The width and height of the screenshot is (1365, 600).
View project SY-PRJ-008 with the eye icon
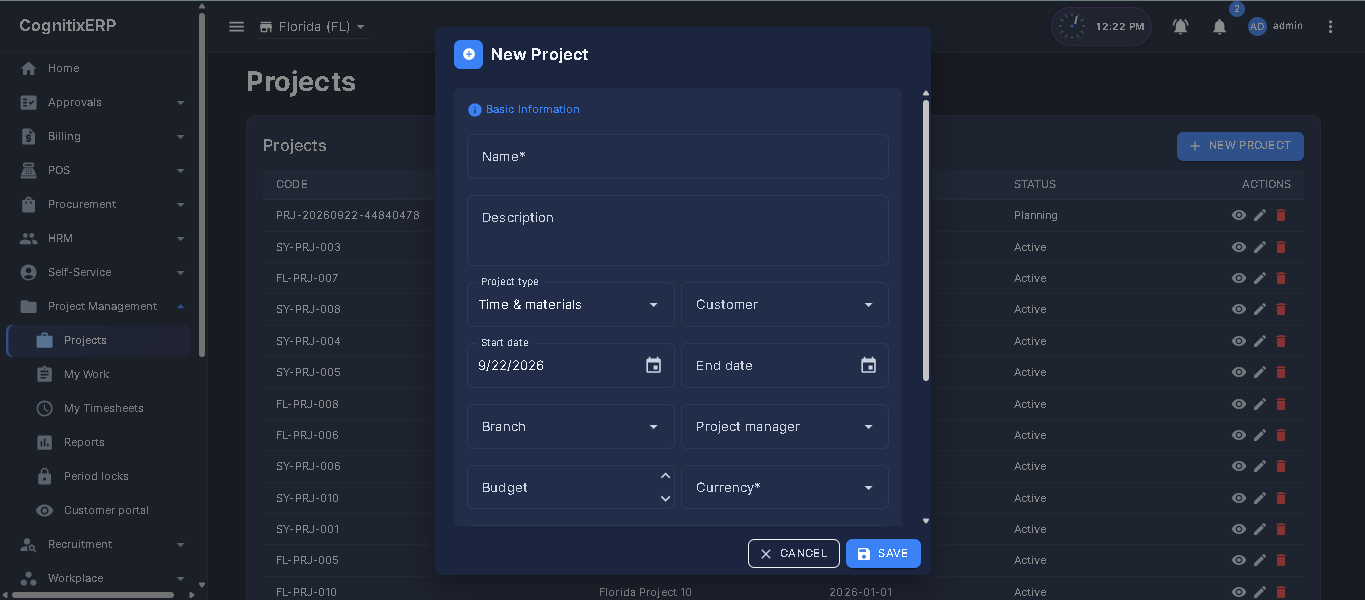pos(1239,309)
